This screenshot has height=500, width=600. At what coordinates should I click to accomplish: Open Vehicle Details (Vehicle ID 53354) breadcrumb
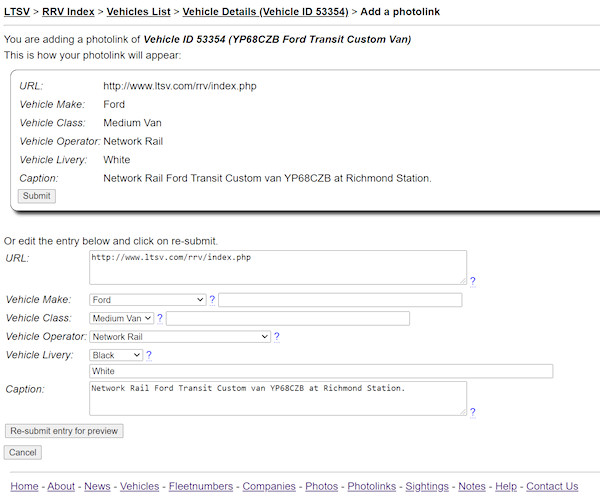coord(264,12)
